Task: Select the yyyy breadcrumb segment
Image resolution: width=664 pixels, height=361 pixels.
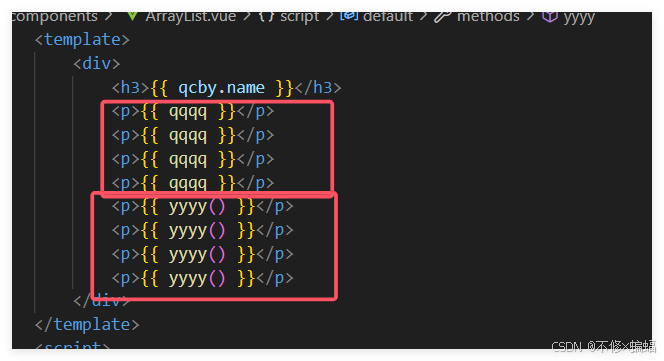Action: coord(579,18)
